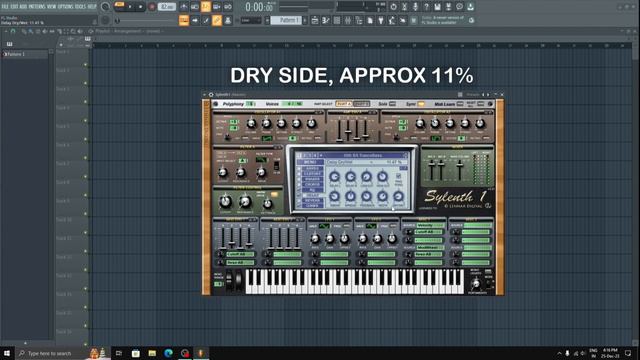Select the DISTORT effect tab
This screenshot has height=360, width=640.
pyautogui.click(x=313, y=174)
